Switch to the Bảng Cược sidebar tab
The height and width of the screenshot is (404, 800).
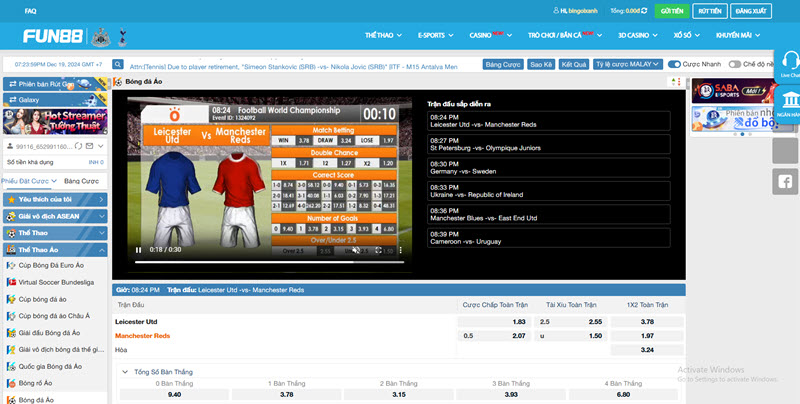82,181
